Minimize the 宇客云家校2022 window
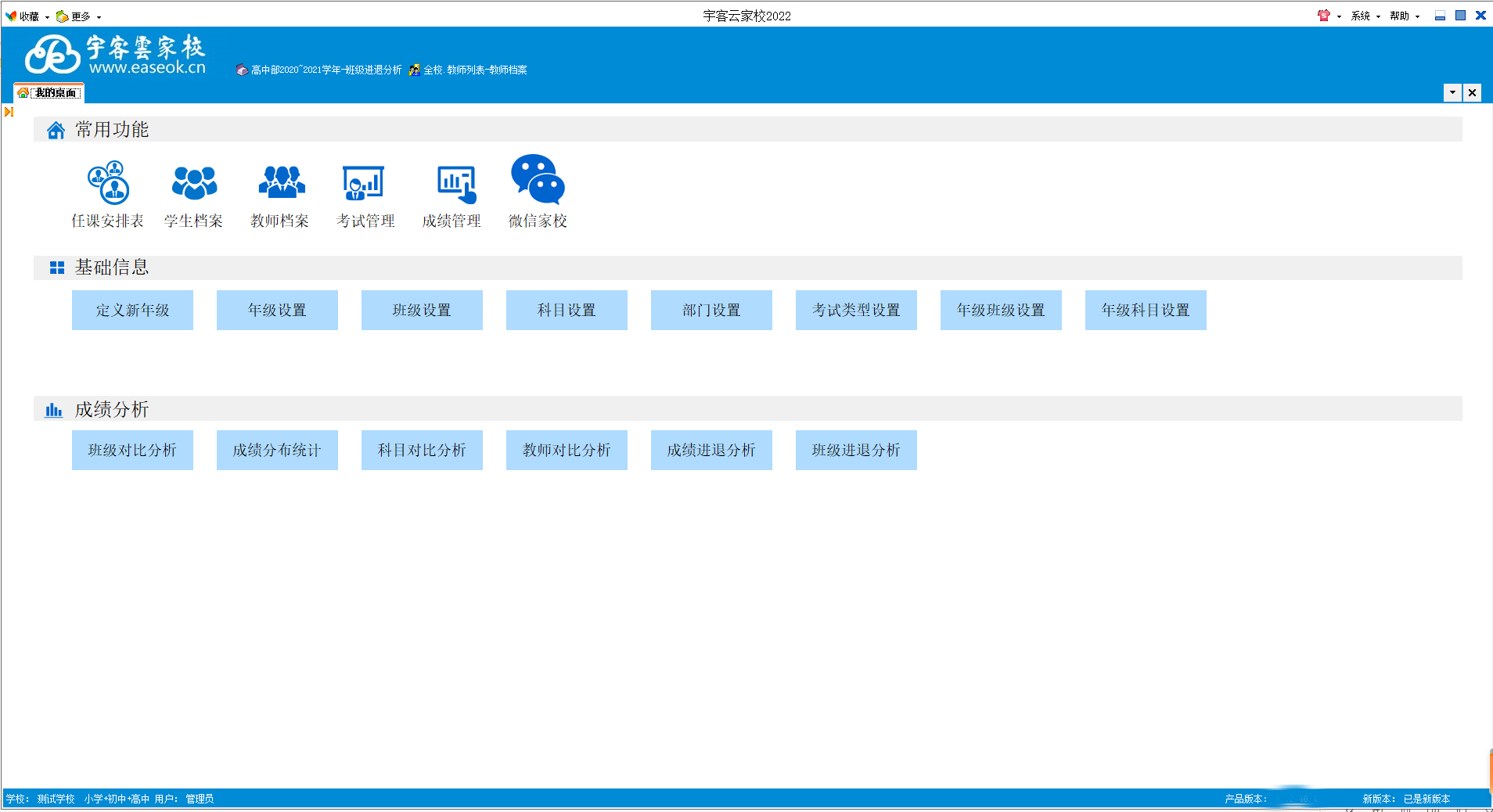1493x812 pixels. pos(1440,16)
